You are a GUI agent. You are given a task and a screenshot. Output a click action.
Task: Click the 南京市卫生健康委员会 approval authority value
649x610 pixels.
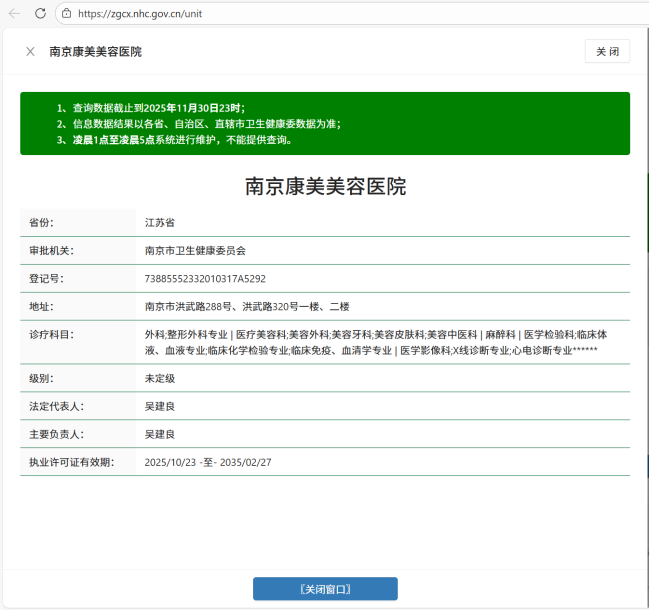click(x=195, y=251)
